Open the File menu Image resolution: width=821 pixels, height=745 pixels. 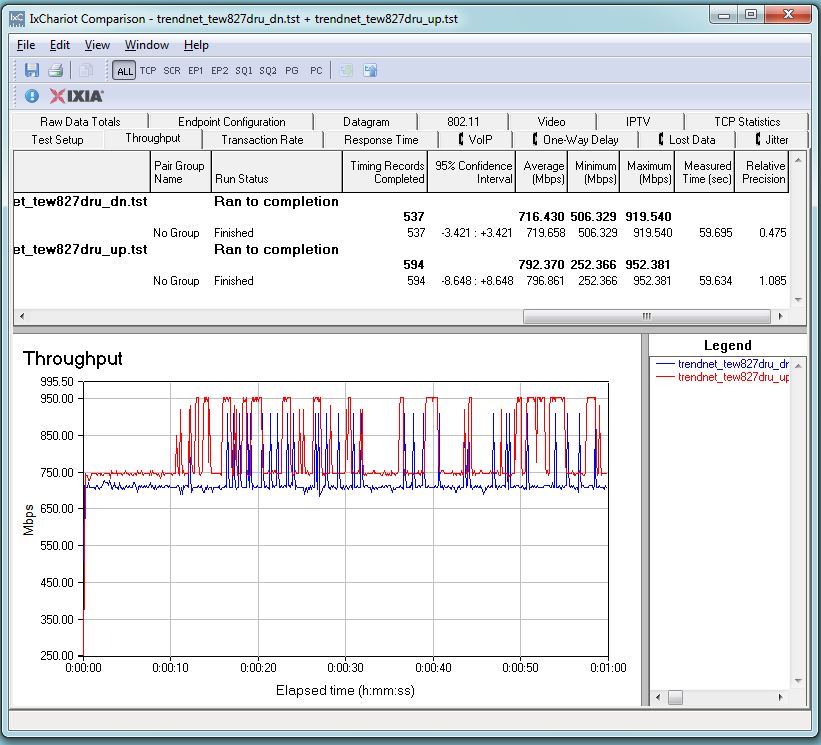point(26,45)
